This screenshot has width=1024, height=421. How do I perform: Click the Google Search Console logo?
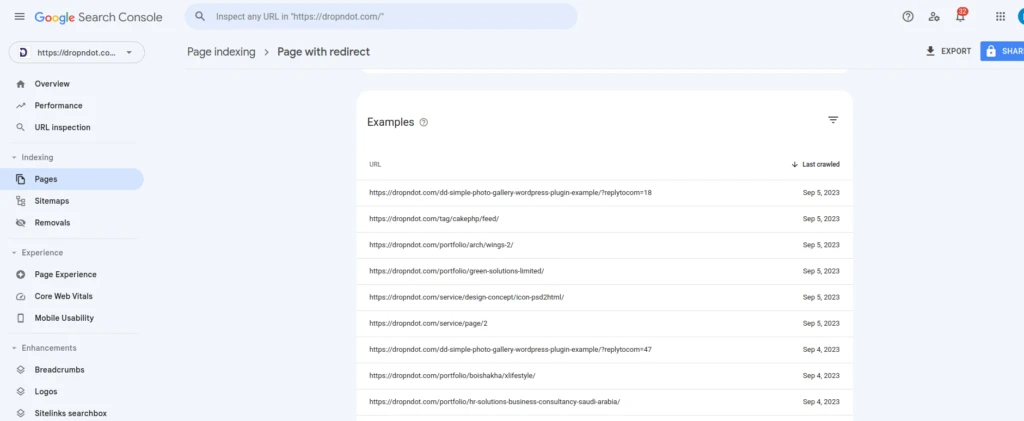click(99, 18)
